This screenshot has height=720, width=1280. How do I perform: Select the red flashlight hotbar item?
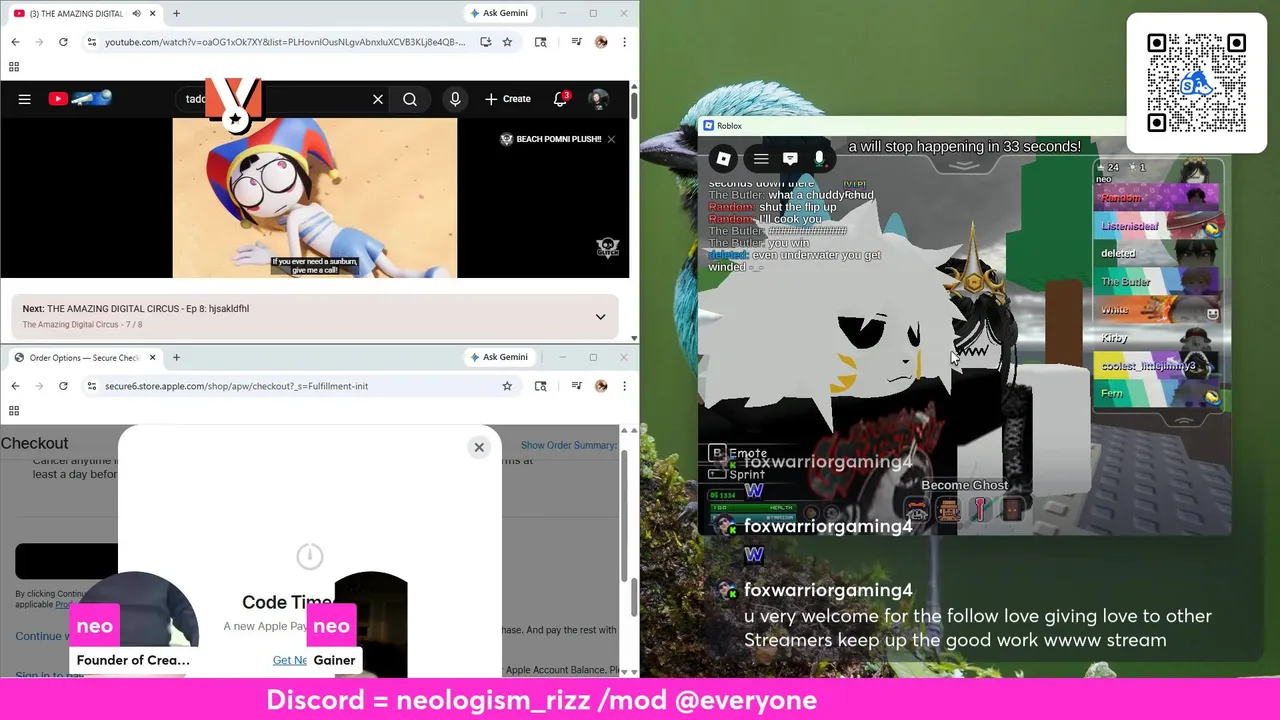pyautogui.click(x=980, y=511)
